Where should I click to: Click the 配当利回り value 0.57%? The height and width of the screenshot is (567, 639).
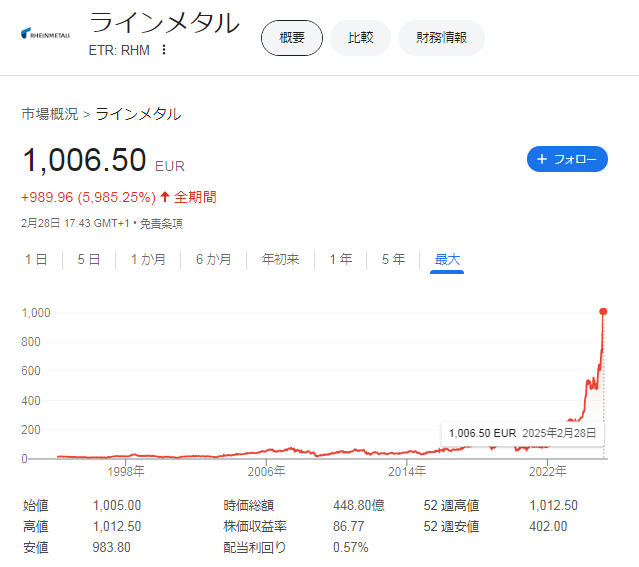click(350, 547)
